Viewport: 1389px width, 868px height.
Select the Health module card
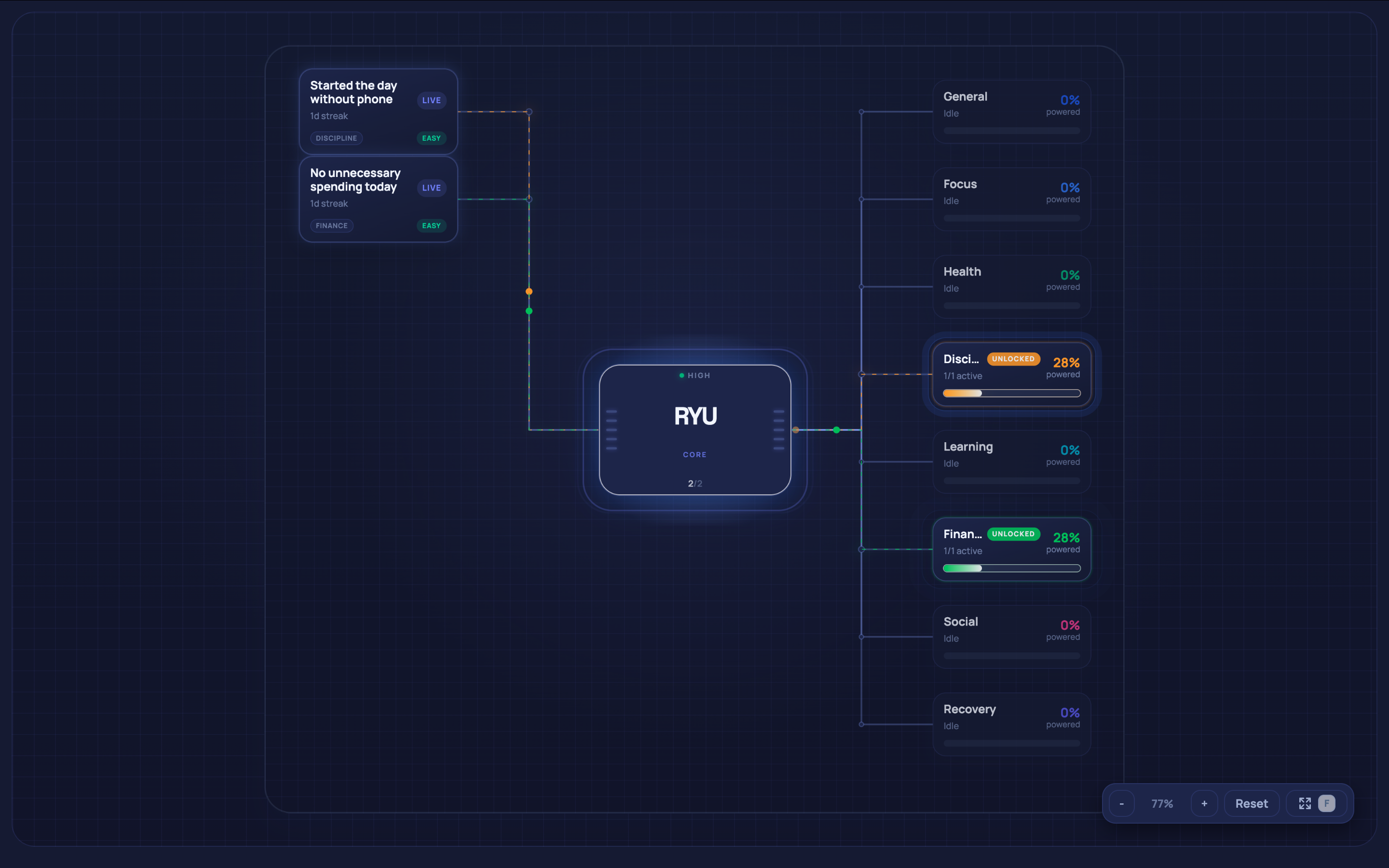click(1012, 286)
